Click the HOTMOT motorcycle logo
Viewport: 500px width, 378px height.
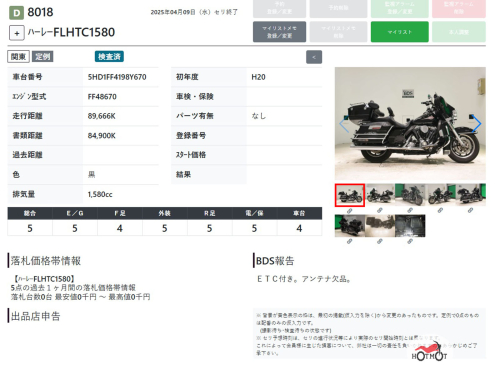(429, 351)
